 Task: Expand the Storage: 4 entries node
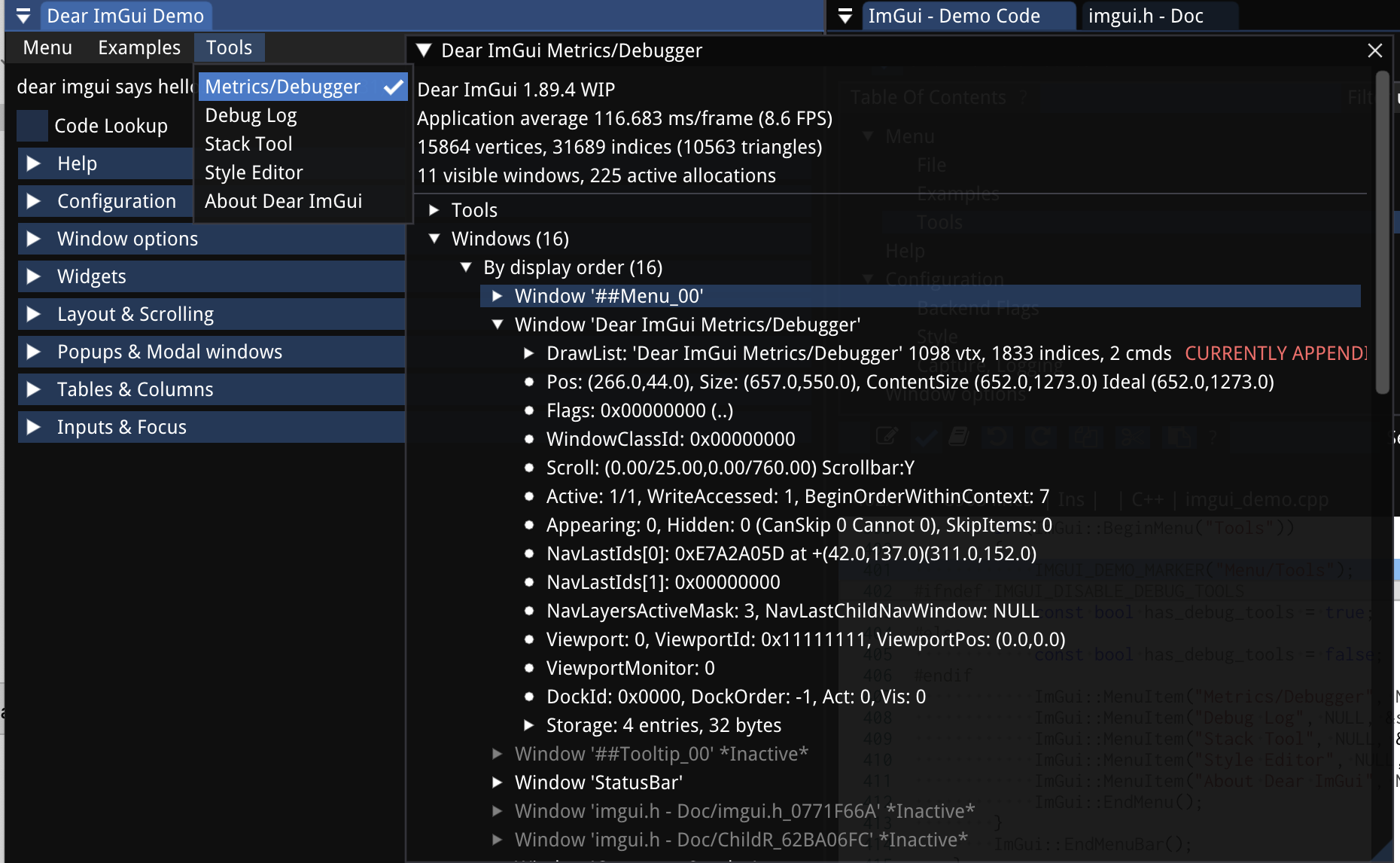coord(529,725)
